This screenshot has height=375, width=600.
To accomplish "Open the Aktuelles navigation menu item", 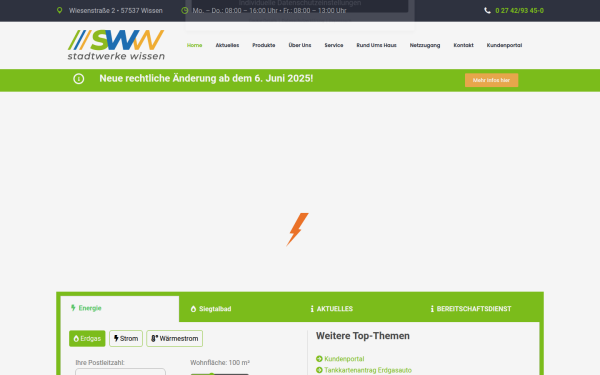I will (227, 45).
